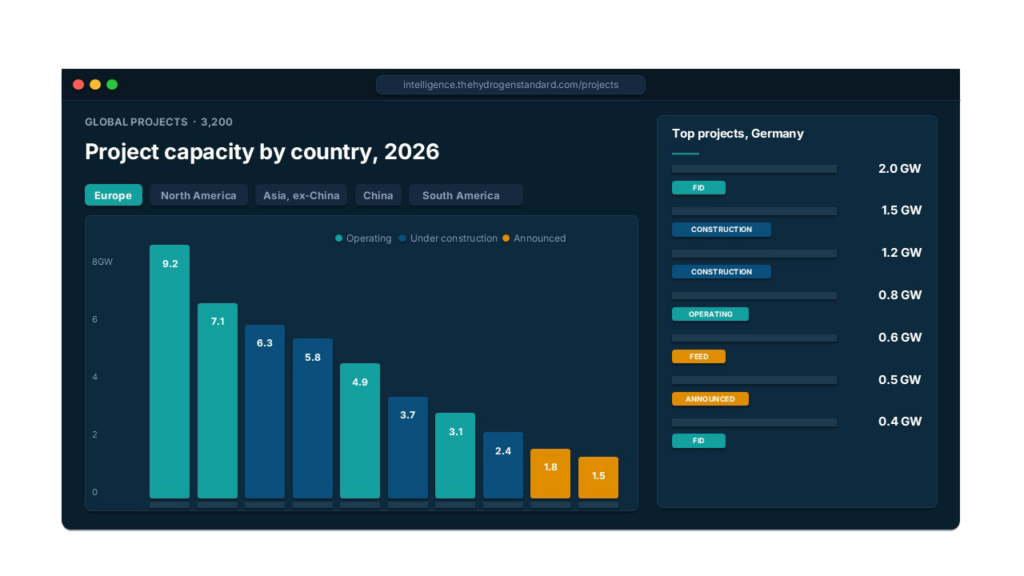Viewport: 1024px width, 576px height.
Task: Click the FID badge for 0.4 GW
Action: [x=699, y=440]
